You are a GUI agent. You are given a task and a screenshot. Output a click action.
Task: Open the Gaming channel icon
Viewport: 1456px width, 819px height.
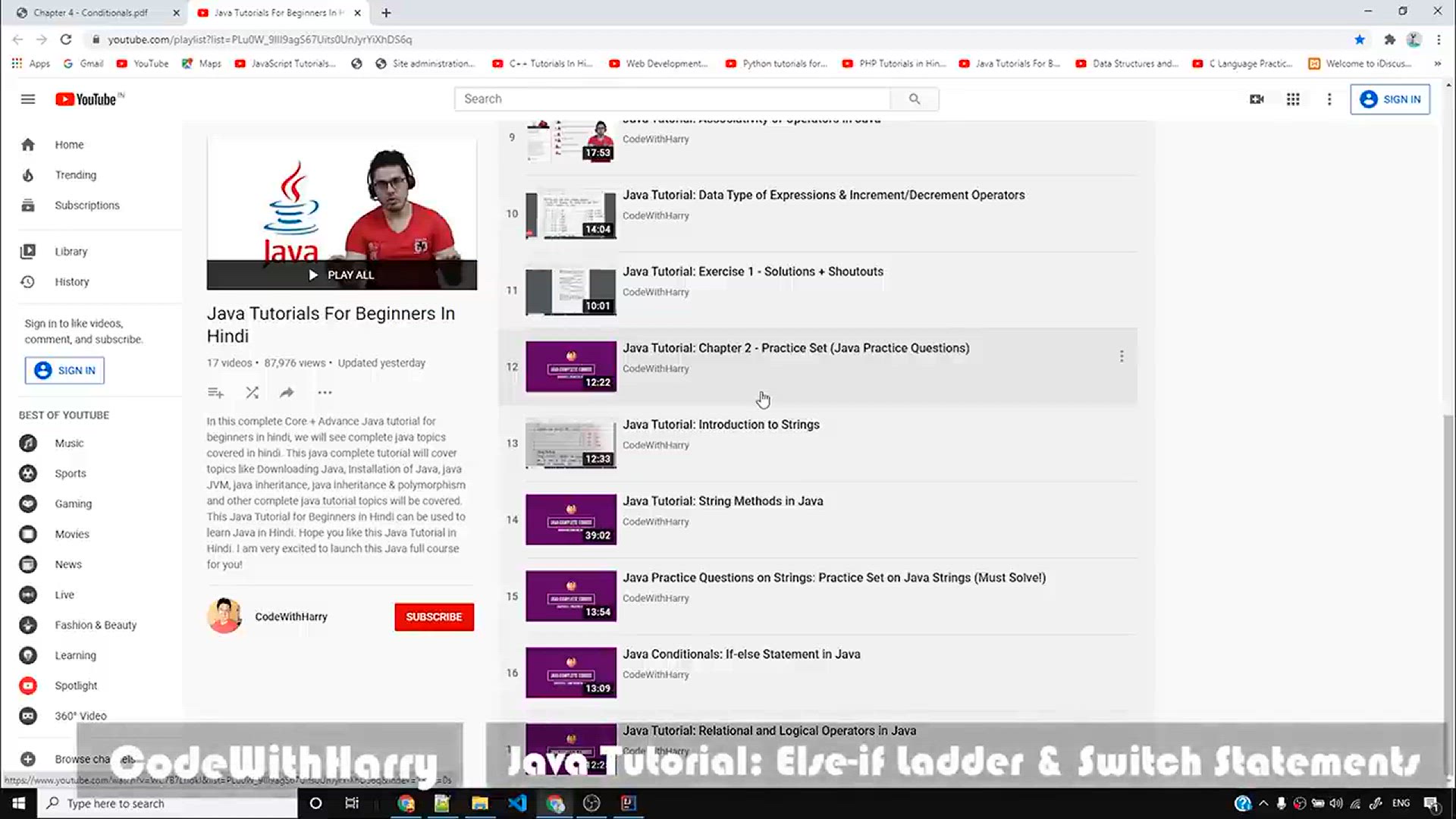coord(28,504)
